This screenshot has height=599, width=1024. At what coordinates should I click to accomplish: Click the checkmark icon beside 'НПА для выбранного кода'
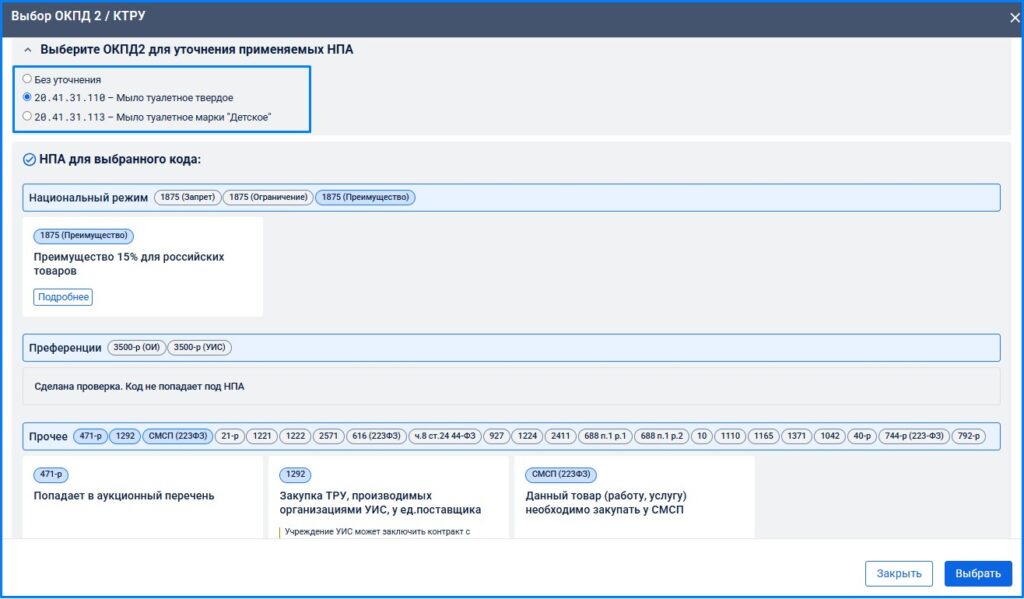click(29, 159)
